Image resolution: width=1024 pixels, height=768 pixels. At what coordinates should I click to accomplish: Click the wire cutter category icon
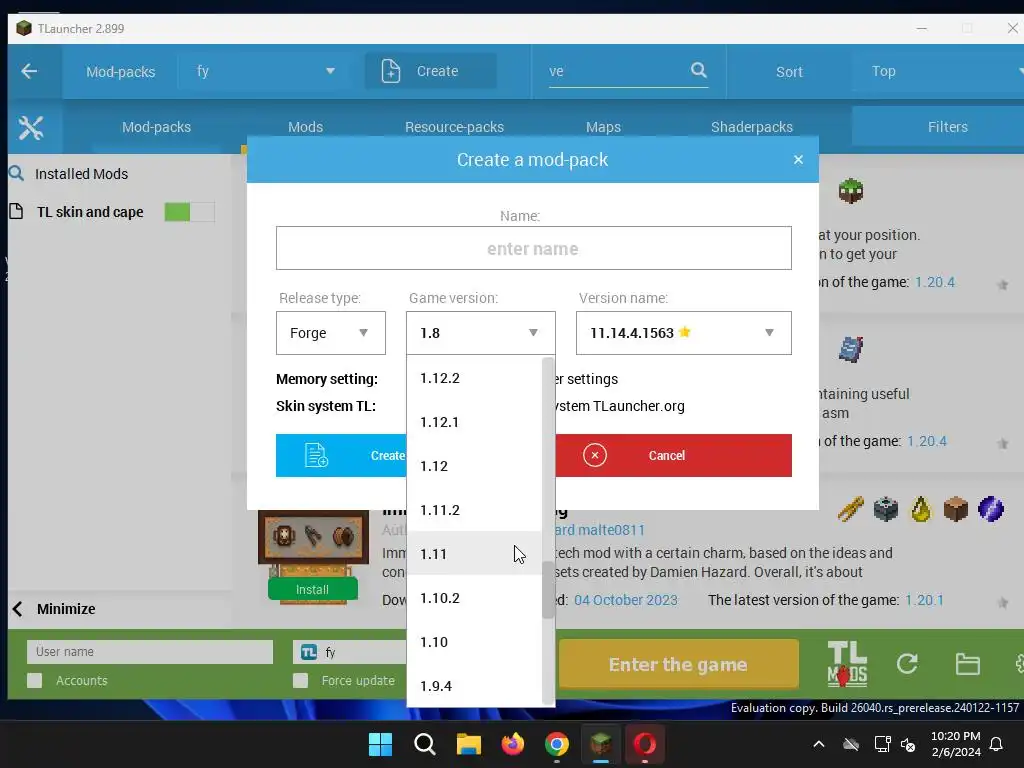850,509
